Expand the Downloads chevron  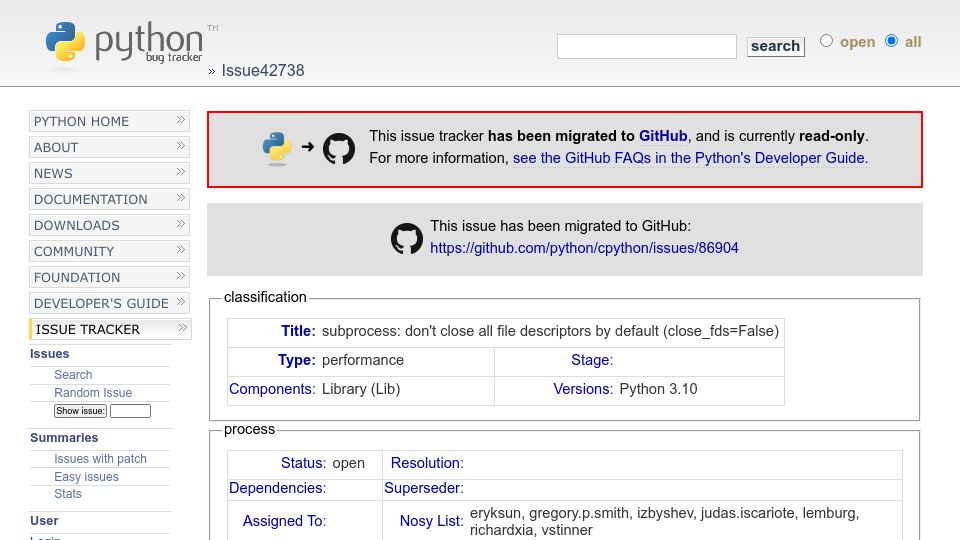pos(181,224)
